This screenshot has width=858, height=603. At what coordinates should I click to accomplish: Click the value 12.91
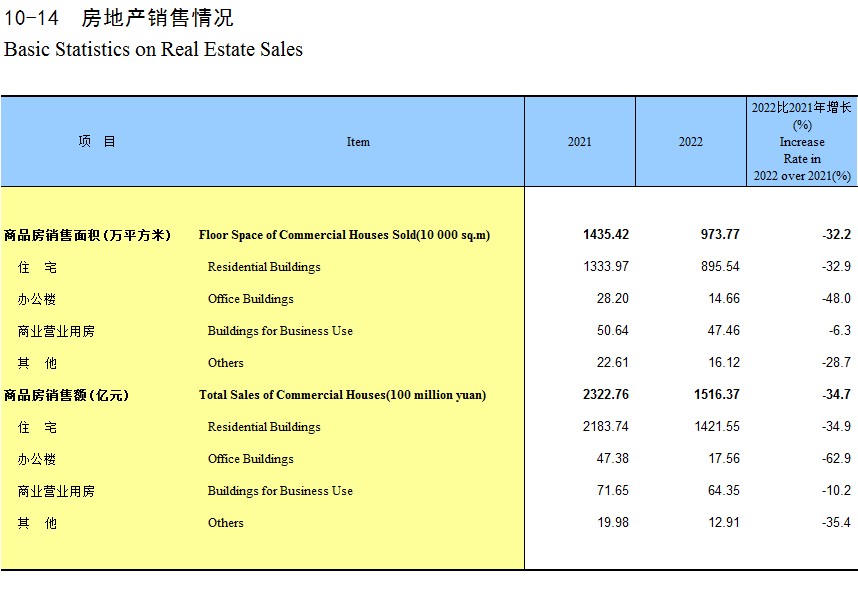click(724, 523)
